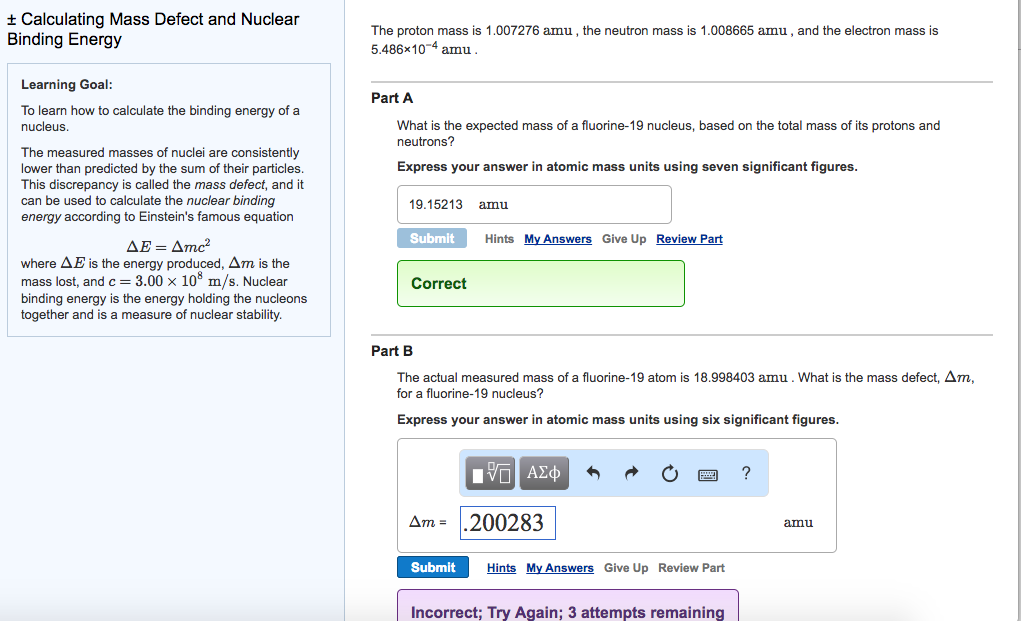1021x621 pixels.
Task: Open Hints for Part A
Action: (499, 239)
